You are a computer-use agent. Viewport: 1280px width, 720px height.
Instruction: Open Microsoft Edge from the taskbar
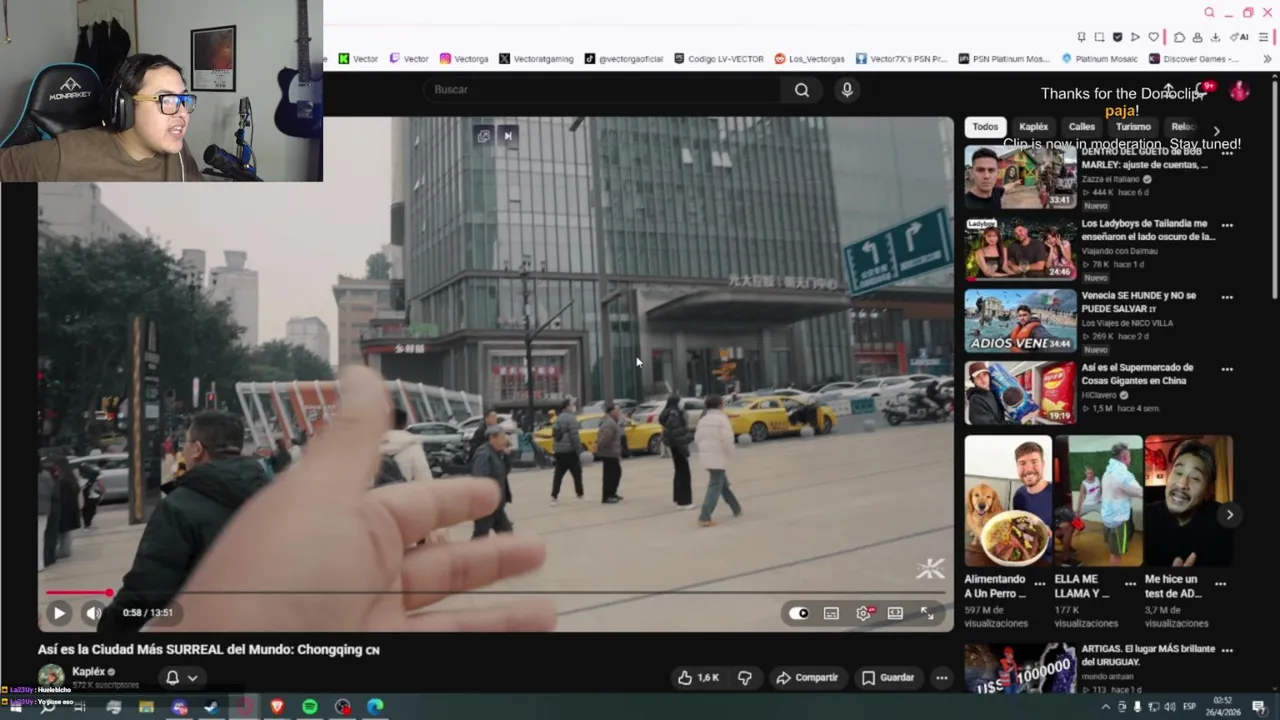[x=375, y=707]
